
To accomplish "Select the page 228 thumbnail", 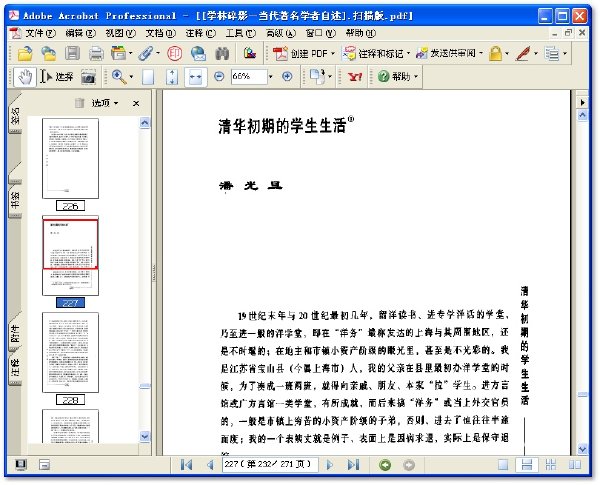I will coord(70,353).
